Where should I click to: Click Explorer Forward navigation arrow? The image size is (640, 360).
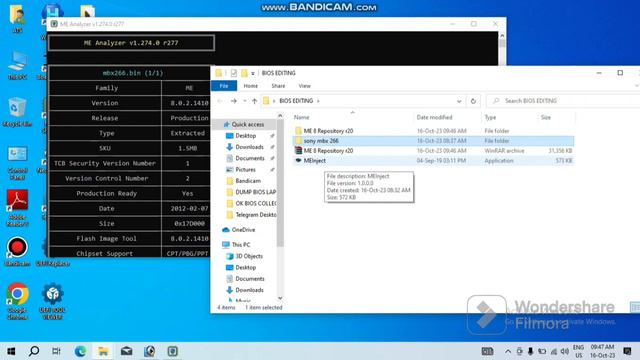233,101
